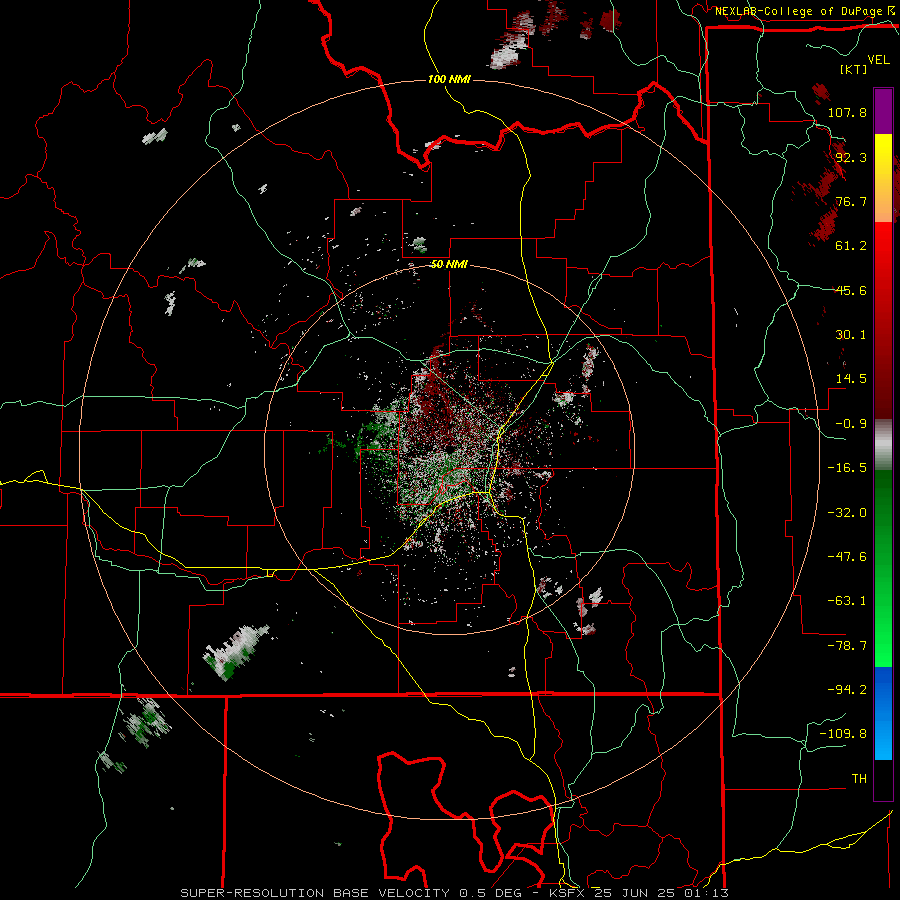Screen dimensions: 900x900
Task: Click the 92.3 velocity scale value
Action: [x=851, y=157]
